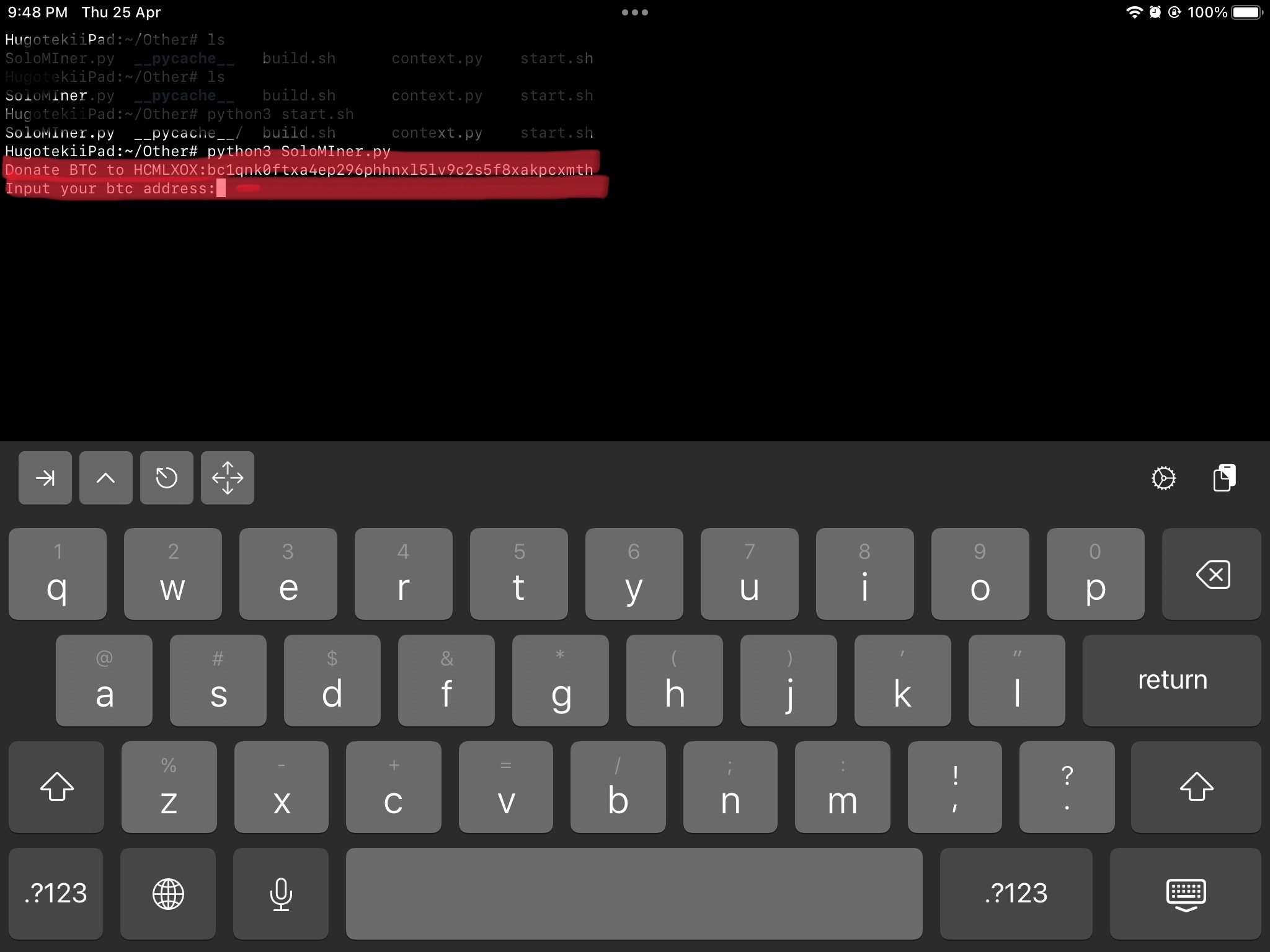Tap the r key
Screen dimensions: 1270x952
coord(404,574)
